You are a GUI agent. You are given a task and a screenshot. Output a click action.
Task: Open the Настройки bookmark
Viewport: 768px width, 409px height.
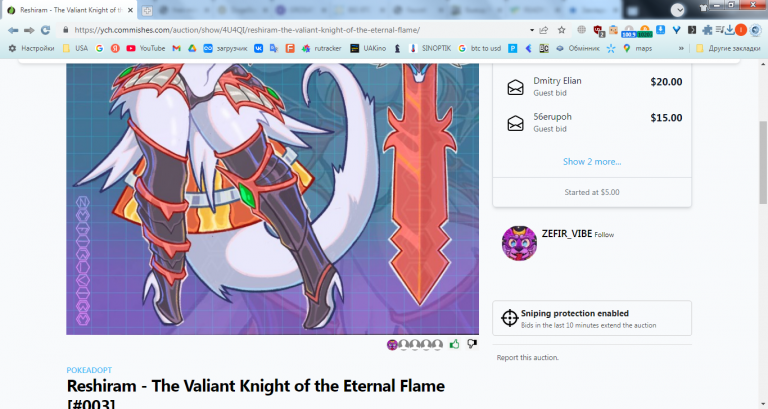31,48
